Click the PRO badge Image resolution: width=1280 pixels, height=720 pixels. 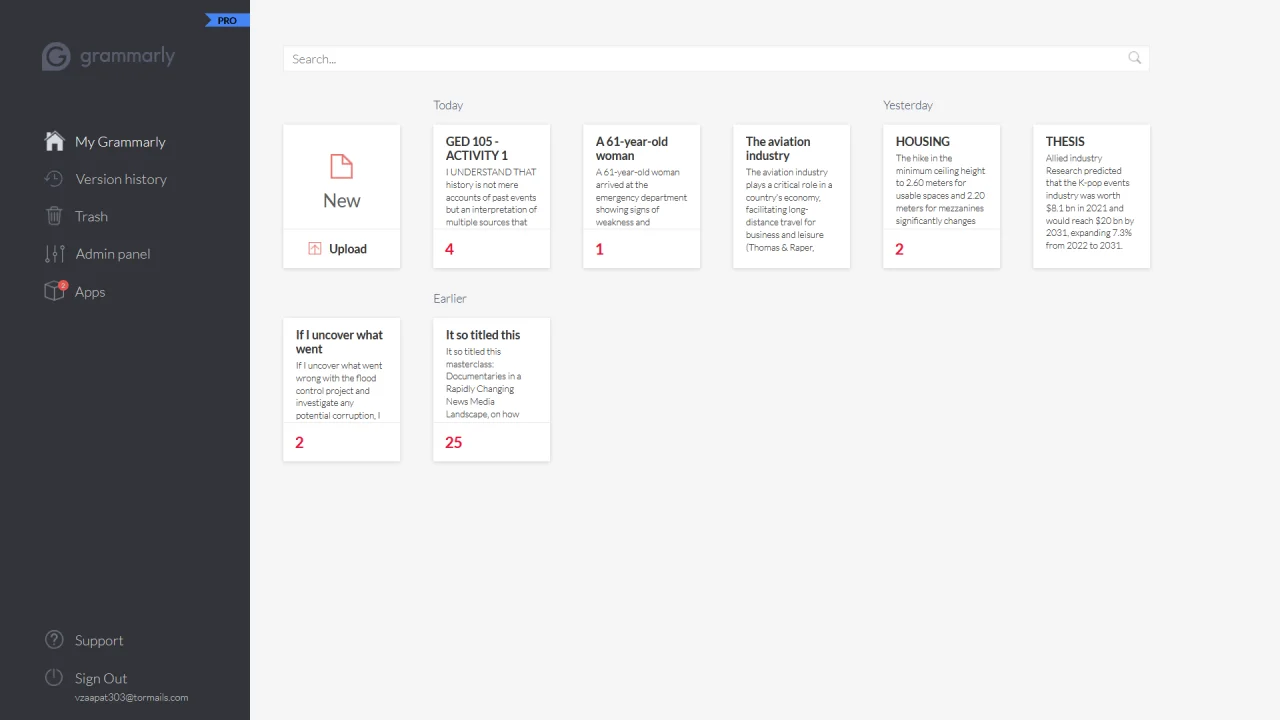(x=226, y=20)
